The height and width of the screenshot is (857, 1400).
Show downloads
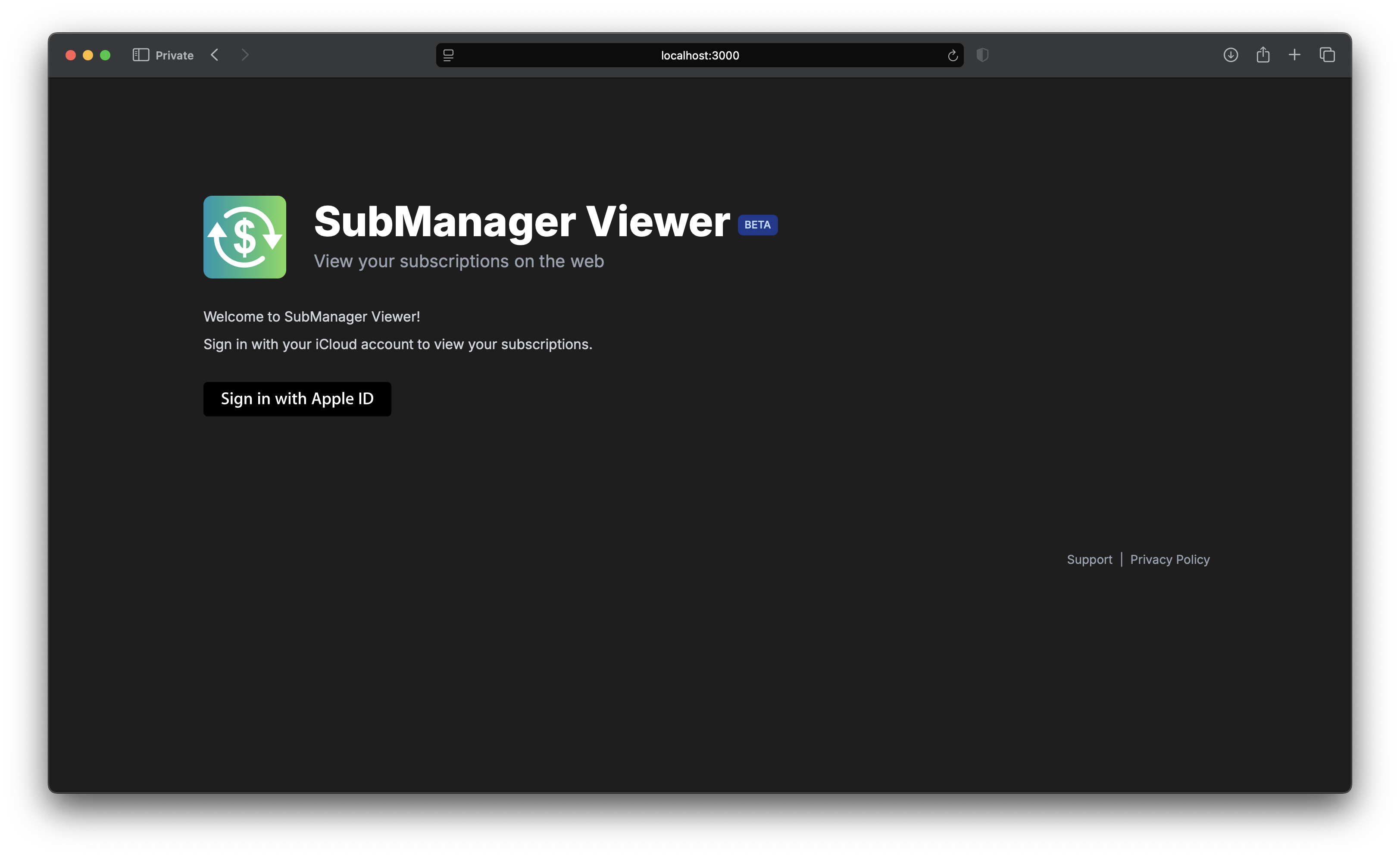pos(1231,55)
